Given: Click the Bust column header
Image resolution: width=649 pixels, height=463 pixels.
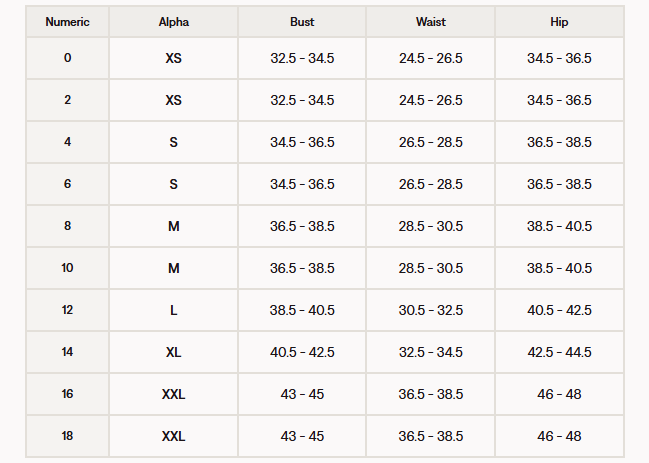Looking at the screenshot, I should 302,21.
